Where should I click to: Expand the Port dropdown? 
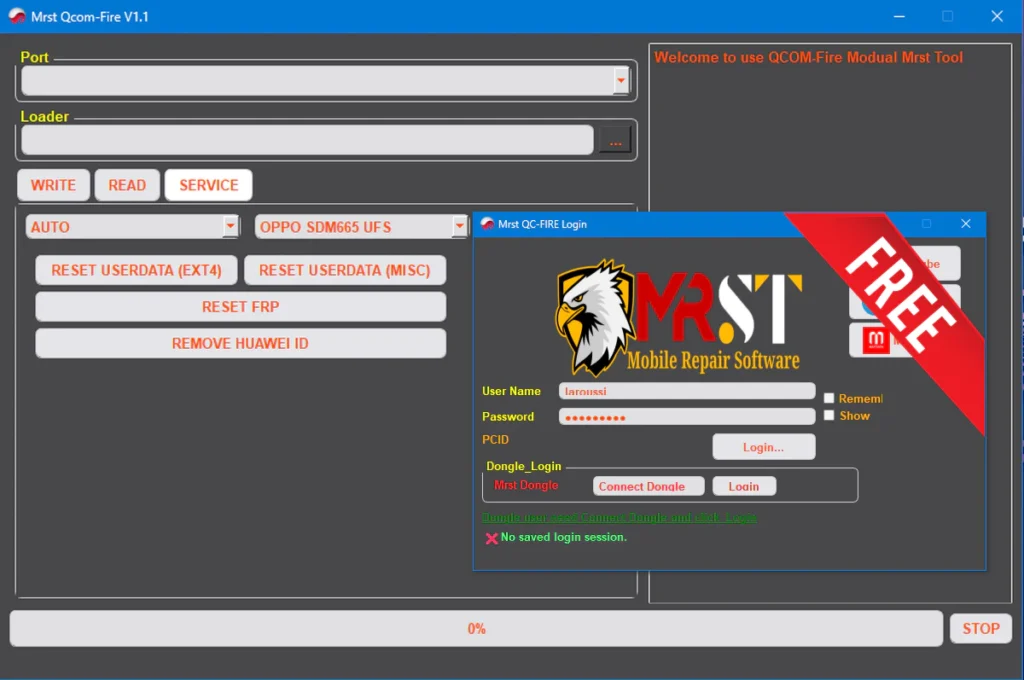[x=621, y=80]
